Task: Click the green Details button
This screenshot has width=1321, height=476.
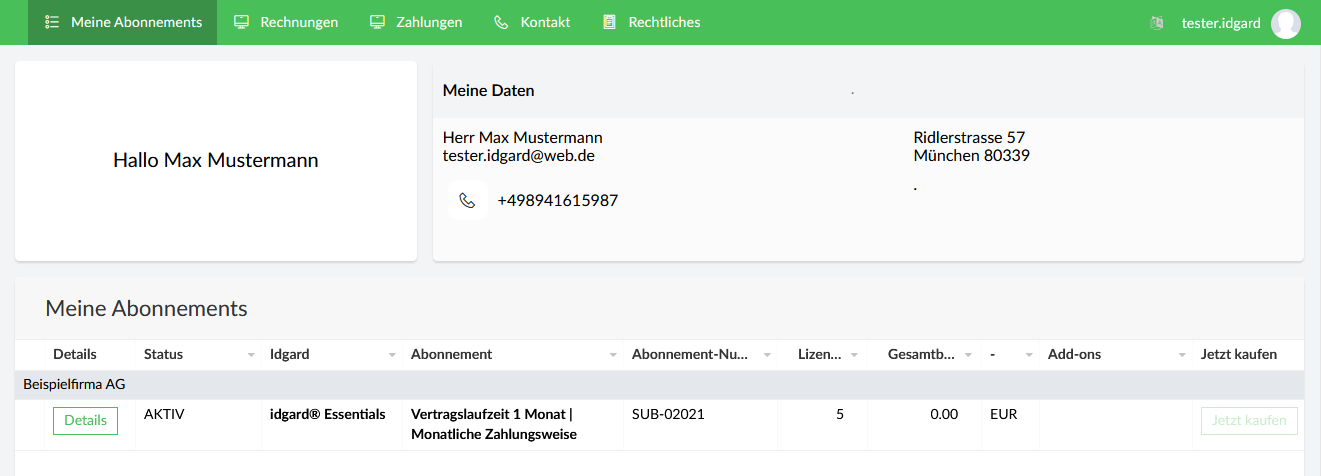Action: coord(85,421)
